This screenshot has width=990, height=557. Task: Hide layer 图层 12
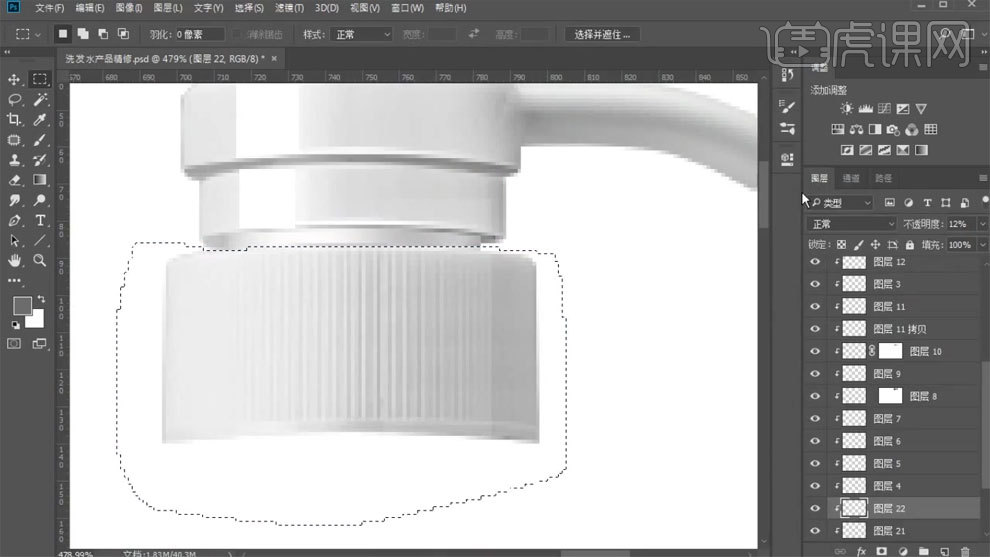click(815, 262)
